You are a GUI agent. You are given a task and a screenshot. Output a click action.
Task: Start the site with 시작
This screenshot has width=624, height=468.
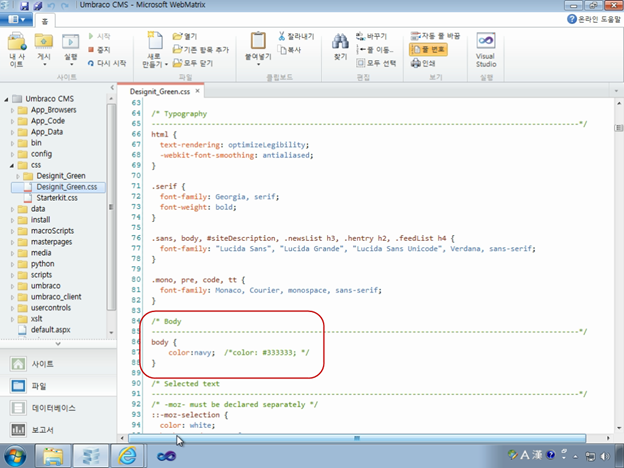pos(99,36)
